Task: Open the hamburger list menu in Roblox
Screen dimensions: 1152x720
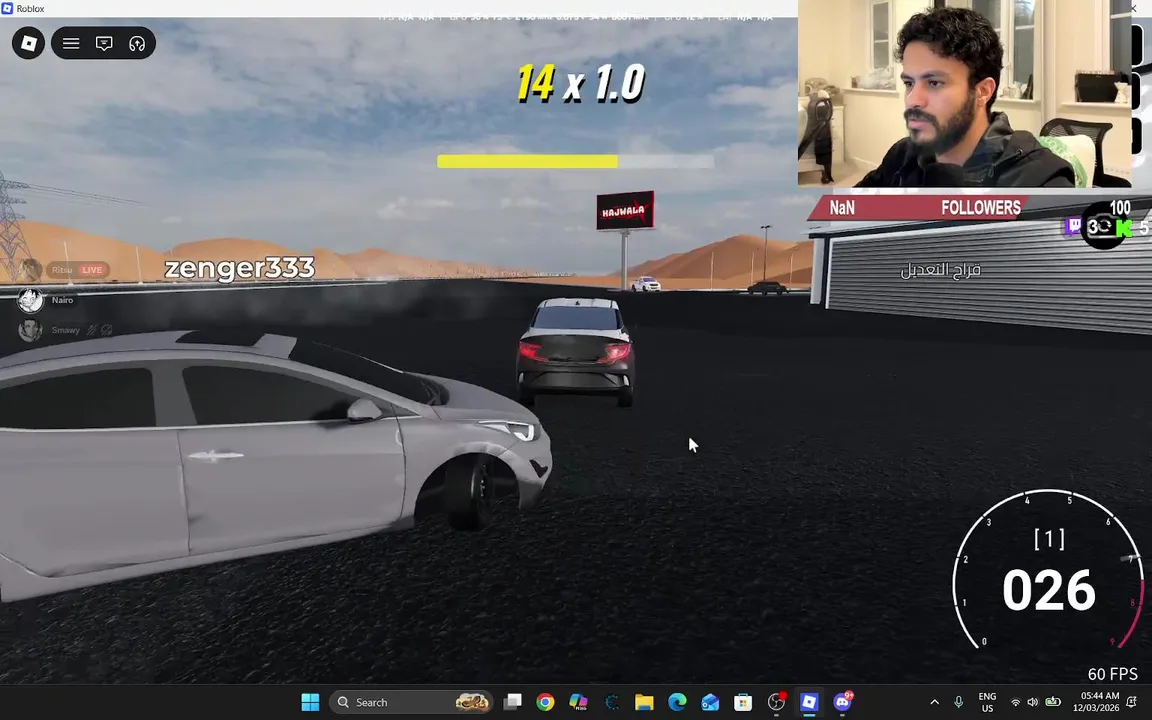Action: click(71, 43)
